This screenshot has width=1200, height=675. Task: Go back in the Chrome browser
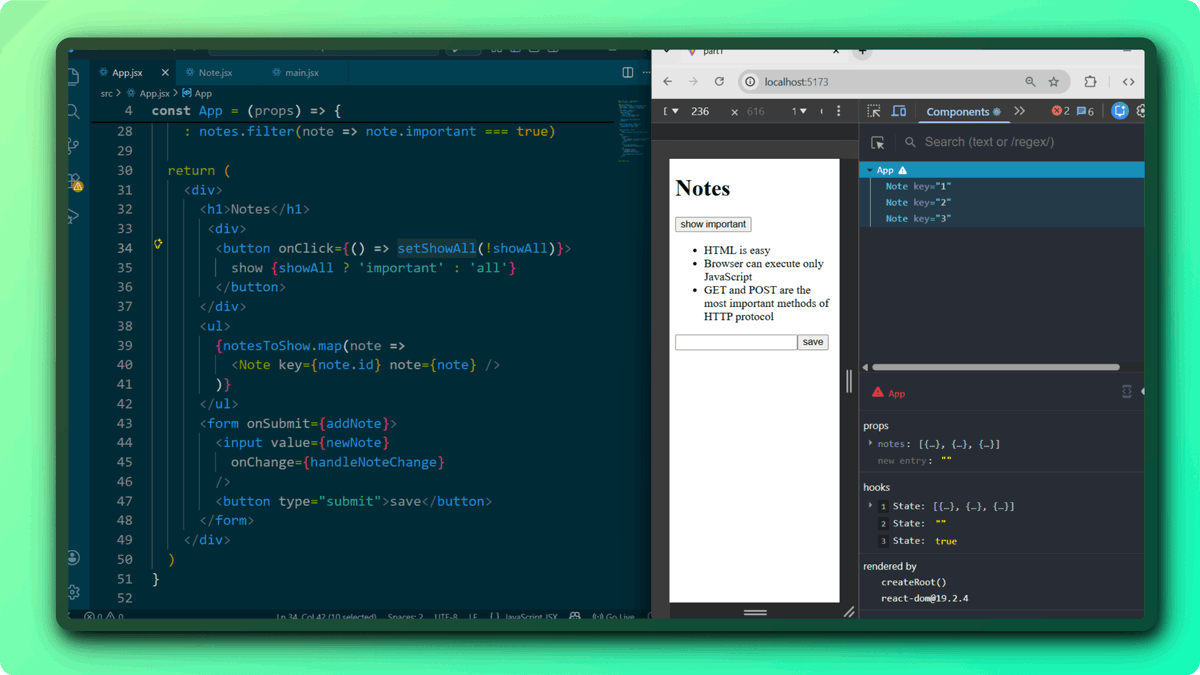point(668,82)
